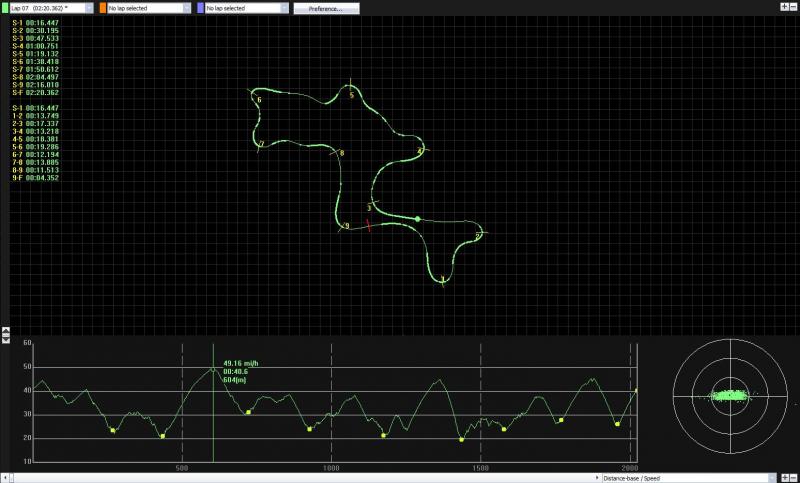The width and height of the screenshot is (800, 483).
Task: Click the G-force scatter plot circle
Action: [730, 396]
